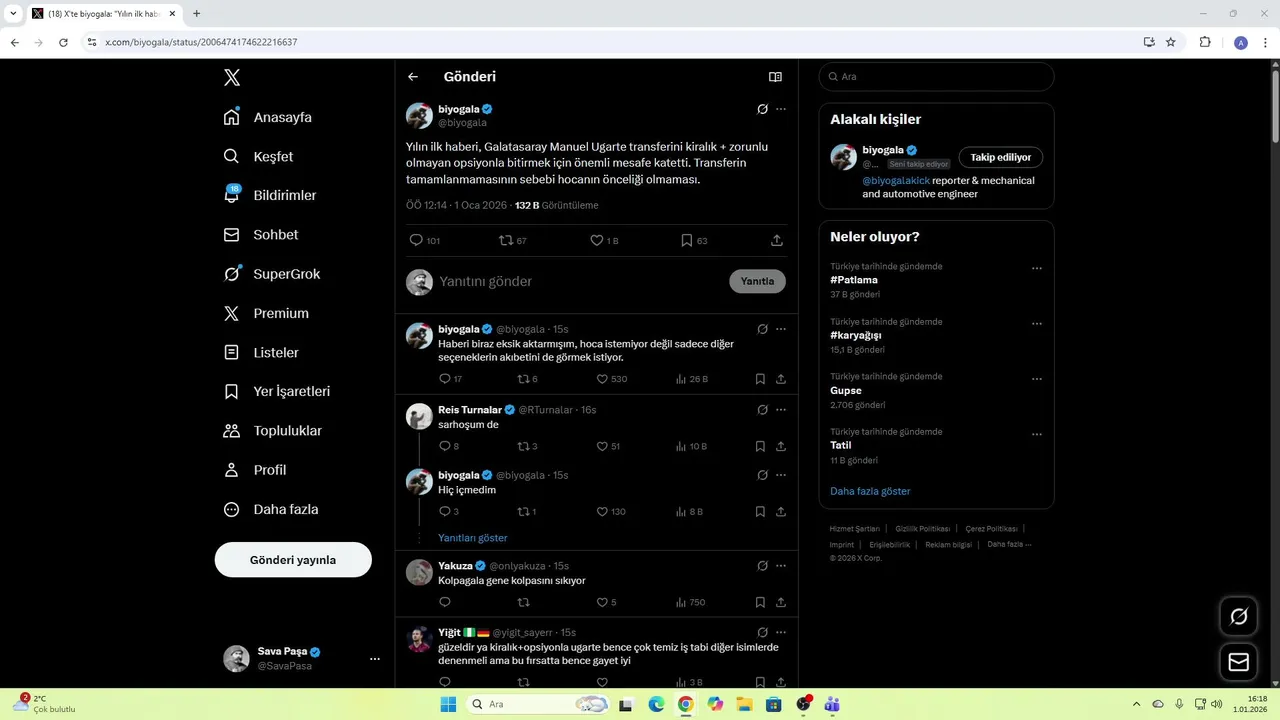This screenshot has height=720, width=1280.
Task: Open Topluluklar in the sidebar
Action: tap(273, 431)
